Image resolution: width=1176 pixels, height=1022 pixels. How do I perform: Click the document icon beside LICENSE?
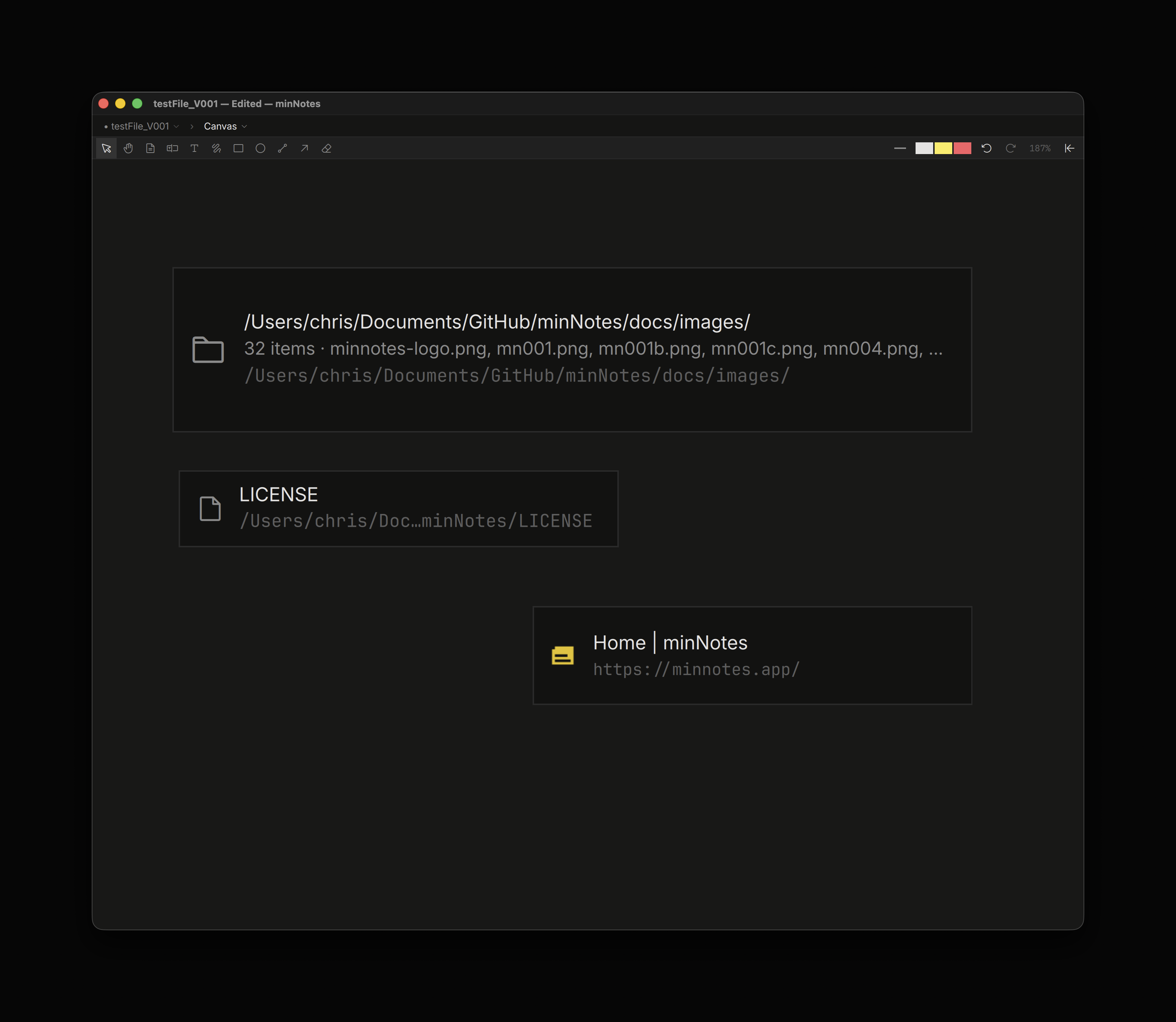point(210,508)
